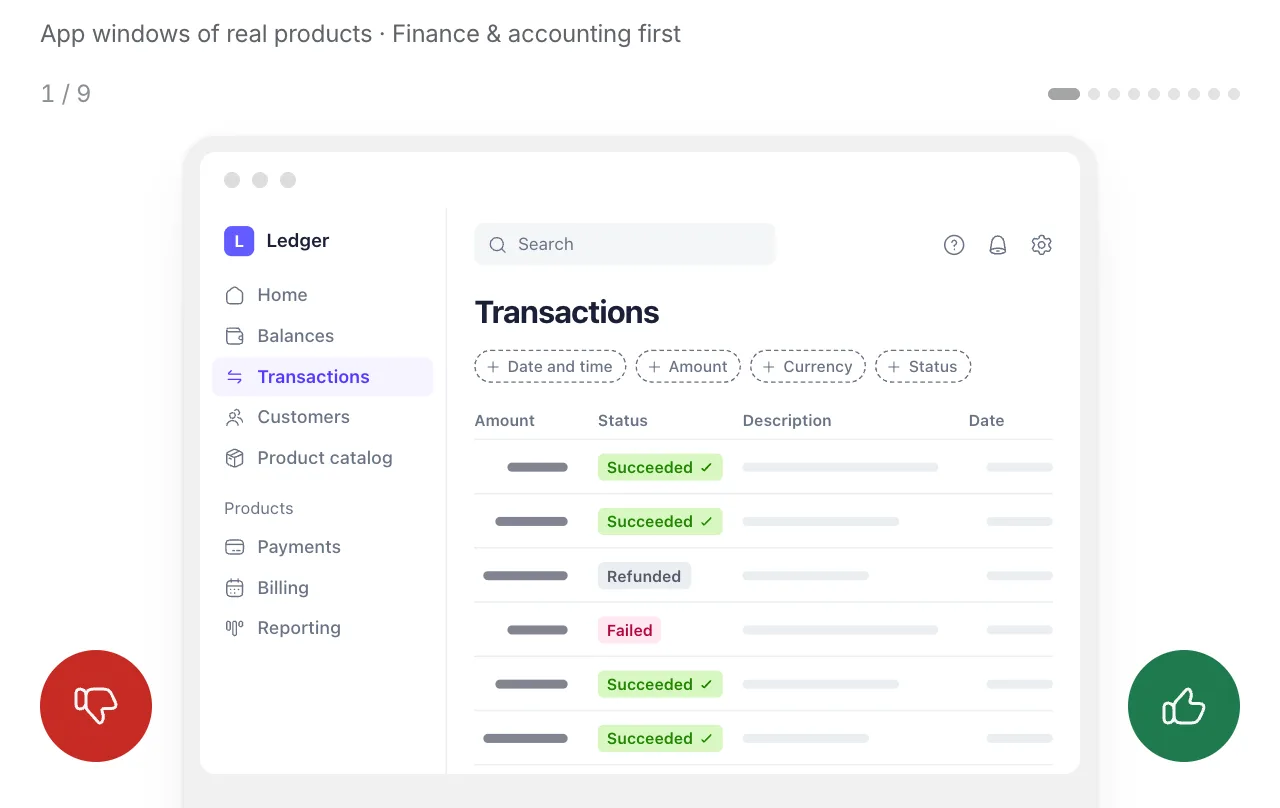1280x808 pixels.
Task: Click the Home house icon in sidebar
Action: click(x=235, y=295)
